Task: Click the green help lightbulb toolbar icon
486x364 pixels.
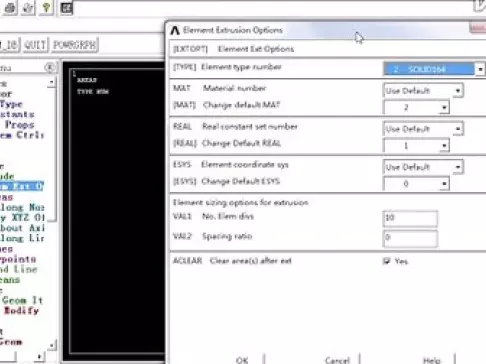Action: [x=46, y=8]
